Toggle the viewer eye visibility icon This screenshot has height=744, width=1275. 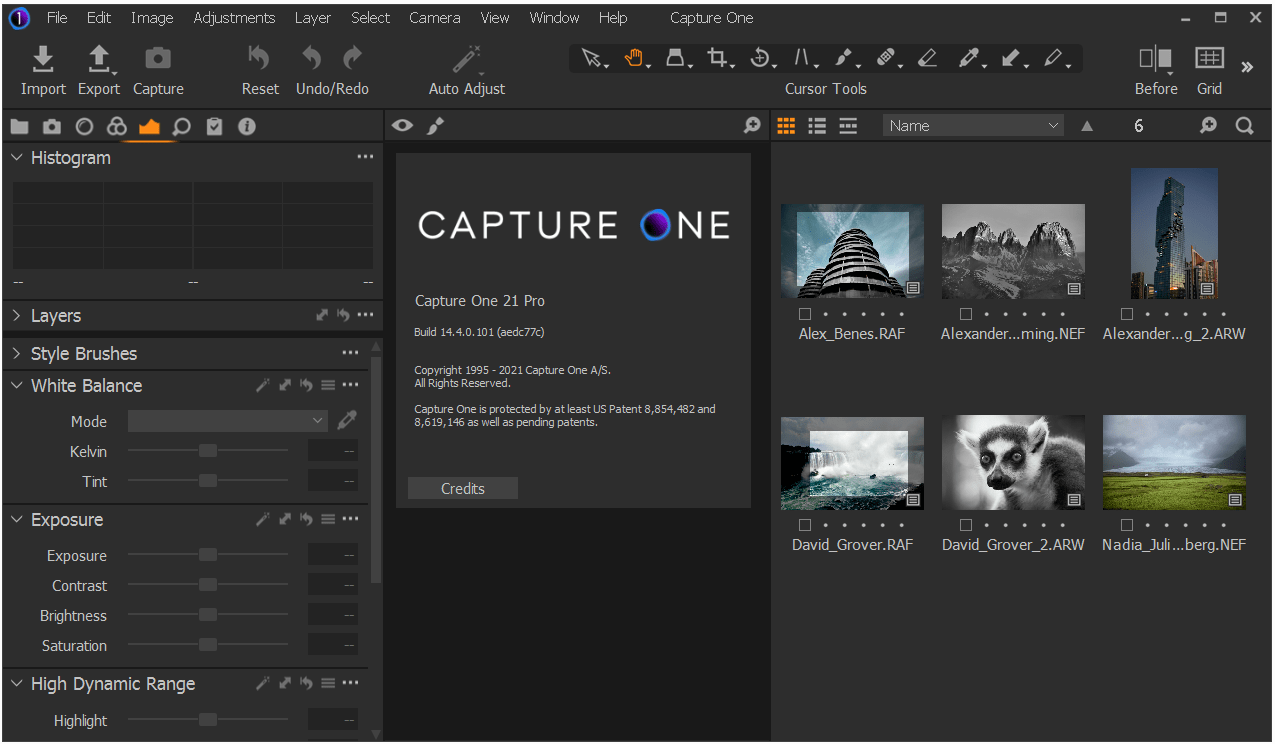[x=402, y=126]
